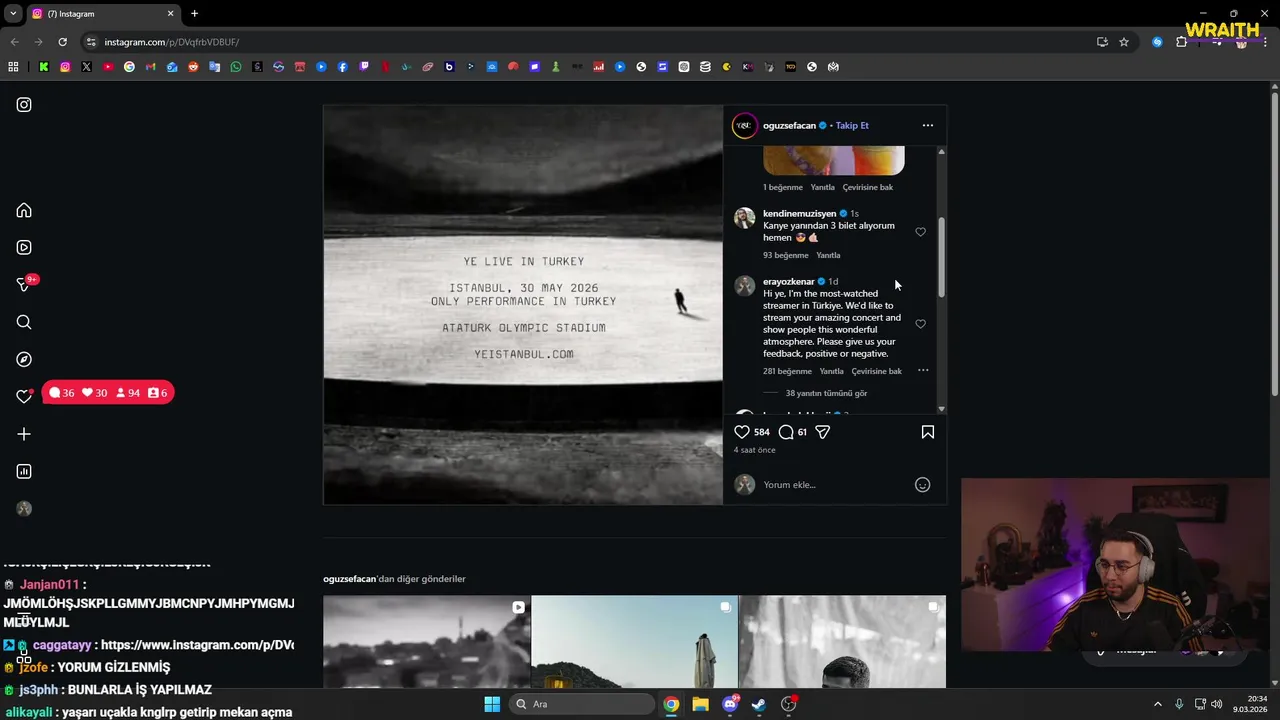View 93 likes on kendinemuzisyen's comment
Viewport: 1280px width, 720px height.
(786, 255)
